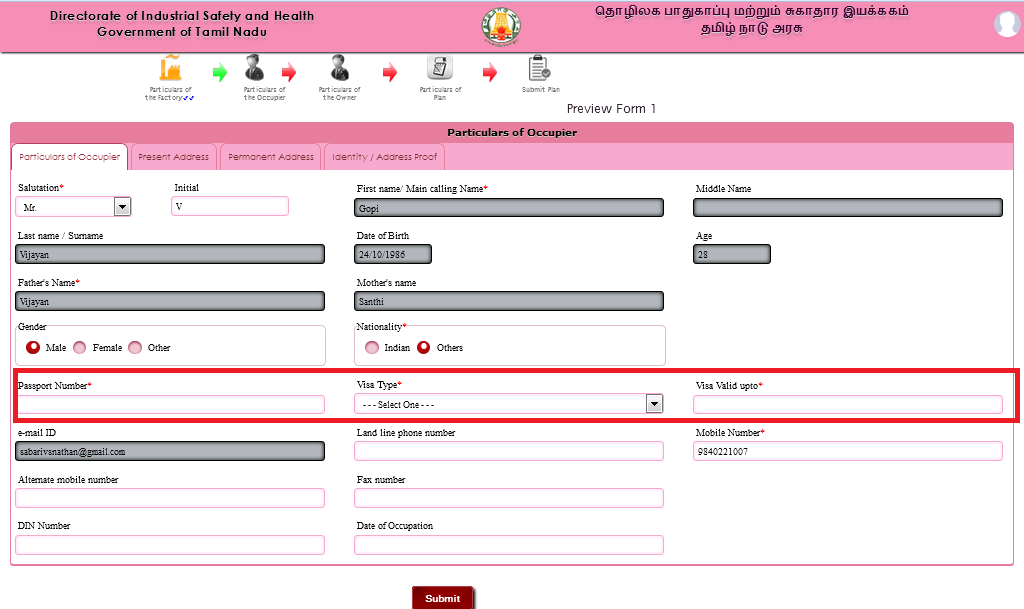Click the Mother's name field

509,302
